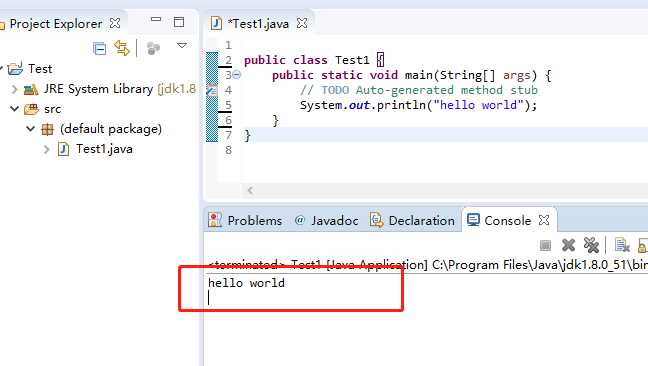648x366 pixels.
Task: Expand the Test1.java tree node
Action: coord(46,149)
